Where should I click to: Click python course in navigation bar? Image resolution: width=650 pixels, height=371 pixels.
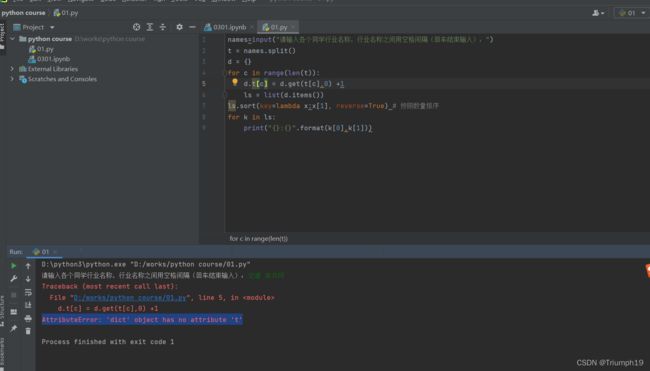[x=23, y=13]
